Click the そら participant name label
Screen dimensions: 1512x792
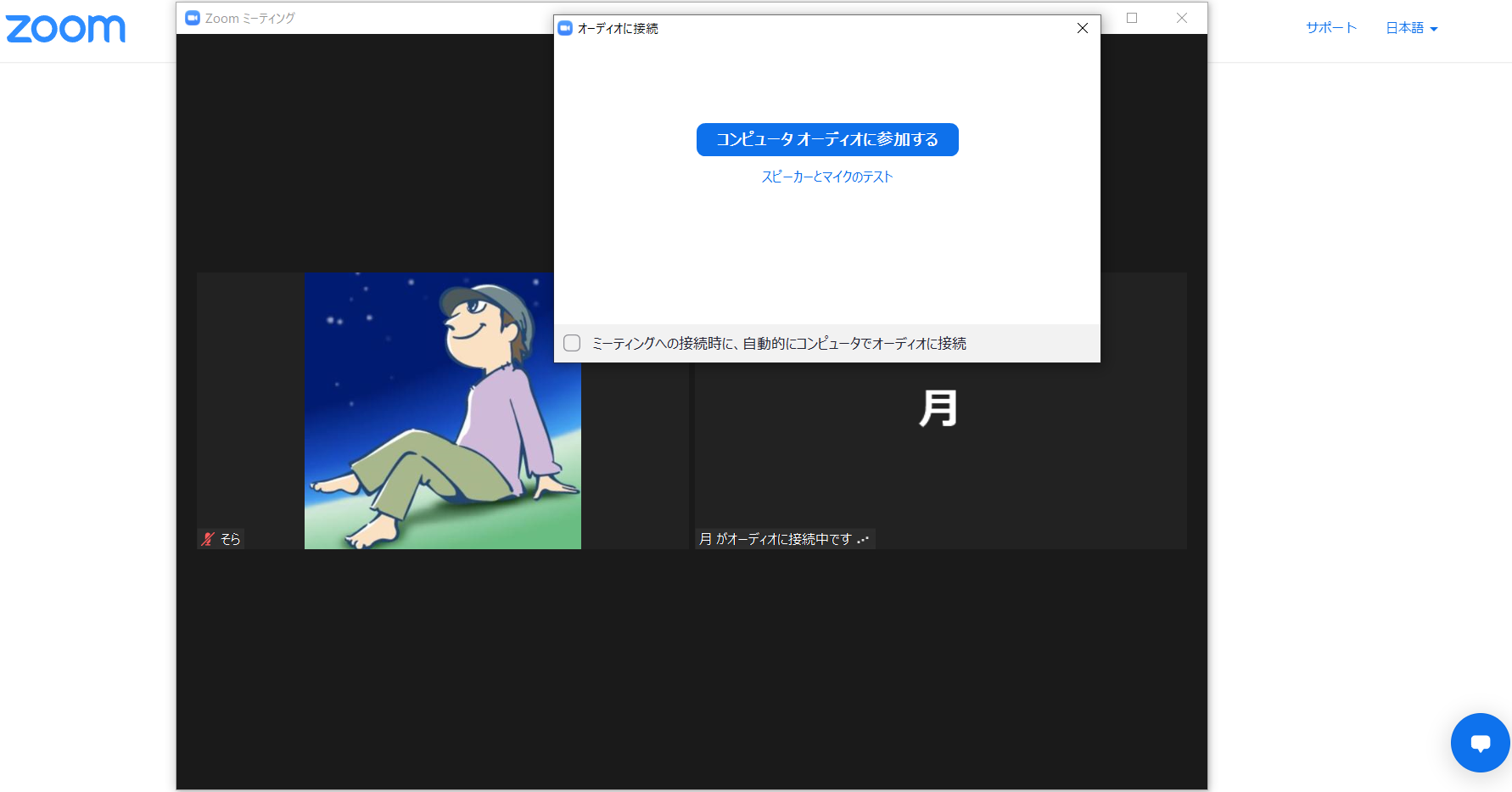point(230,539)
